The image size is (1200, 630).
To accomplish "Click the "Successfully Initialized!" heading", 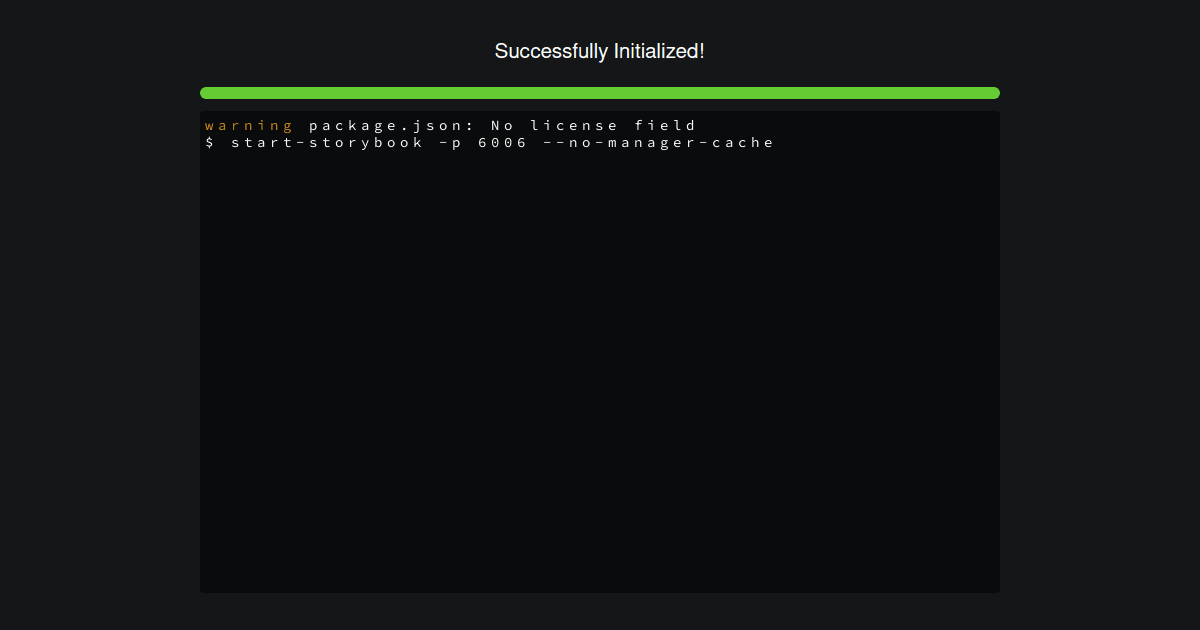I will [x=600, y=51].
